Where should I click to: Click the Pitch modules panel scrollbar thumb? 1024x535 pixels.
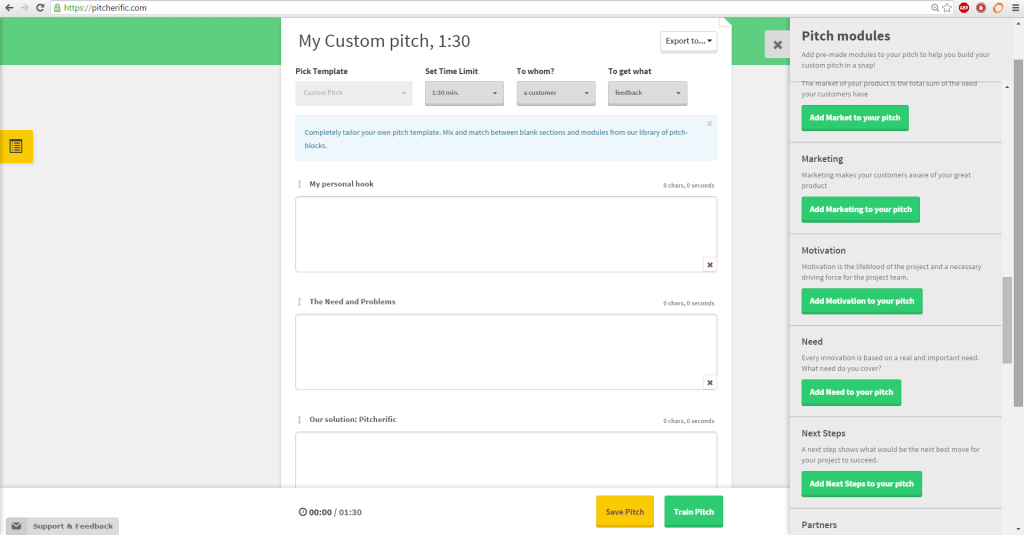pos(1007,320)
